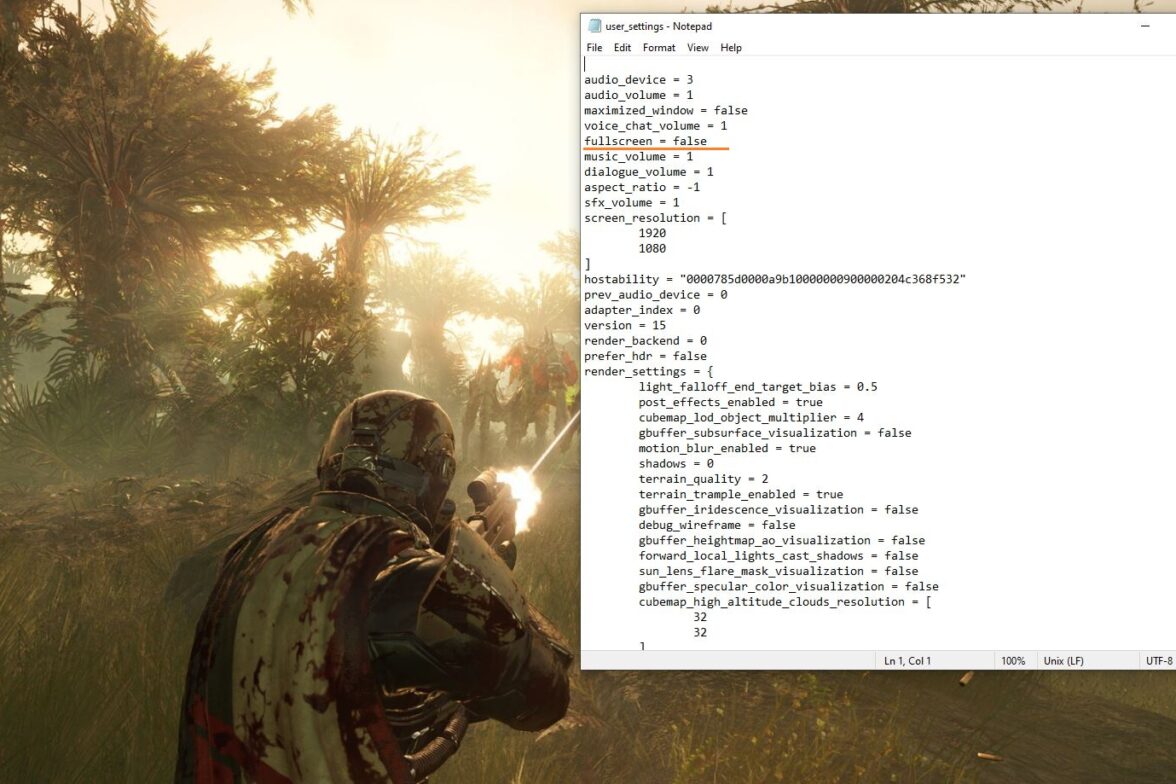
Task: Open the Help menu in Notepad
Action: click(730, 47)
